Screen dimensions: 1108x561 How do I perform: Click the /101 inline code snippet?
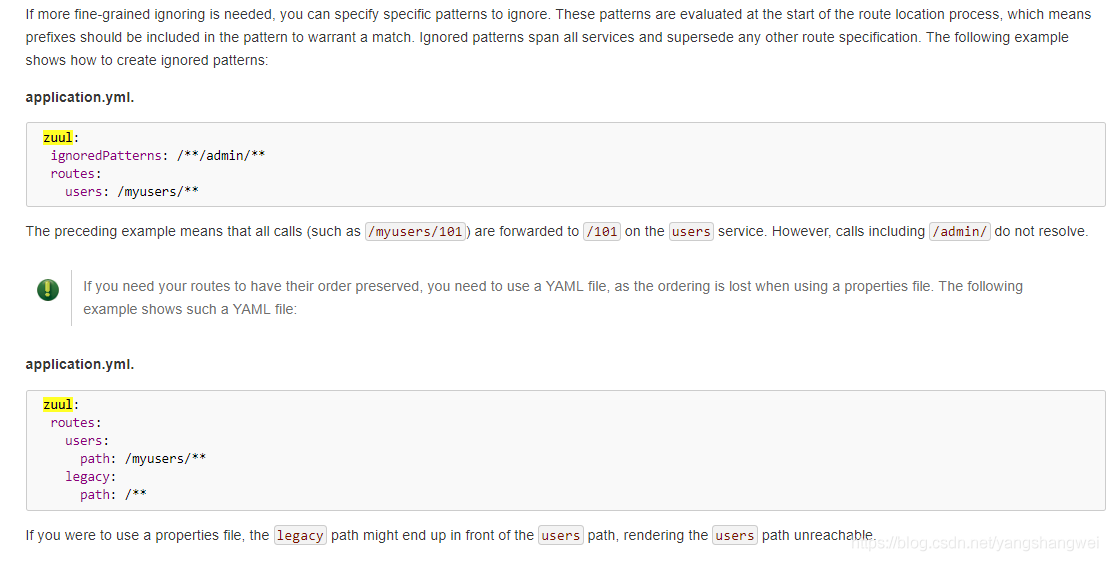602,231
